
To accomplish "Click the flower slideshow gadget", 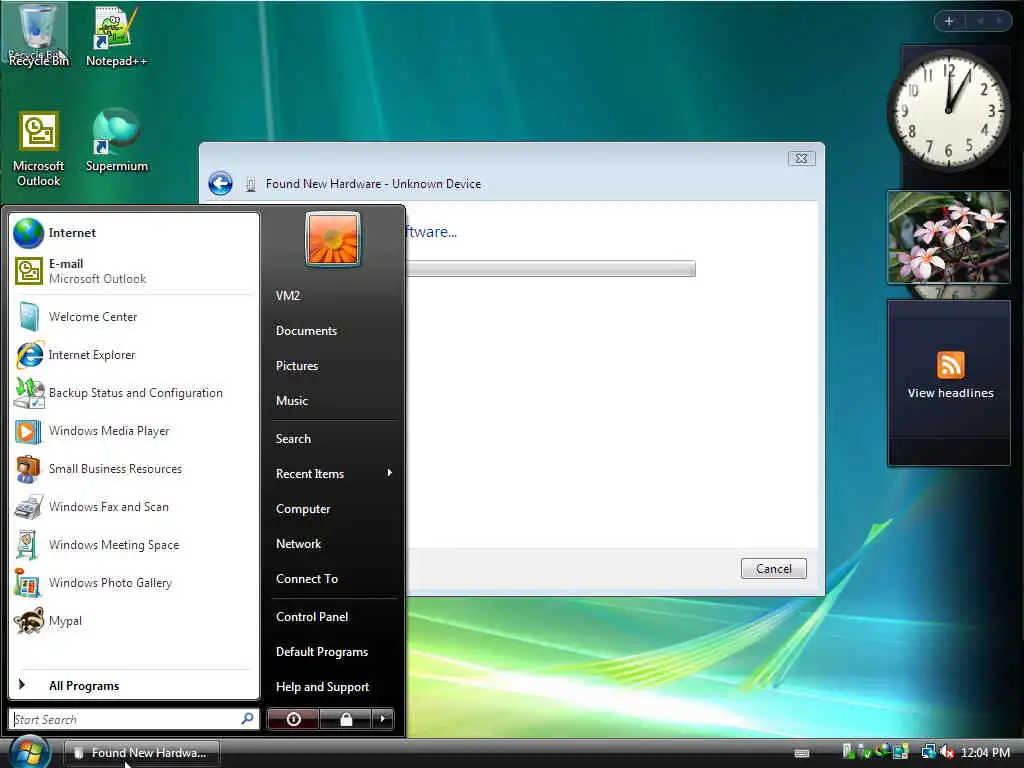I will (948, 237).
